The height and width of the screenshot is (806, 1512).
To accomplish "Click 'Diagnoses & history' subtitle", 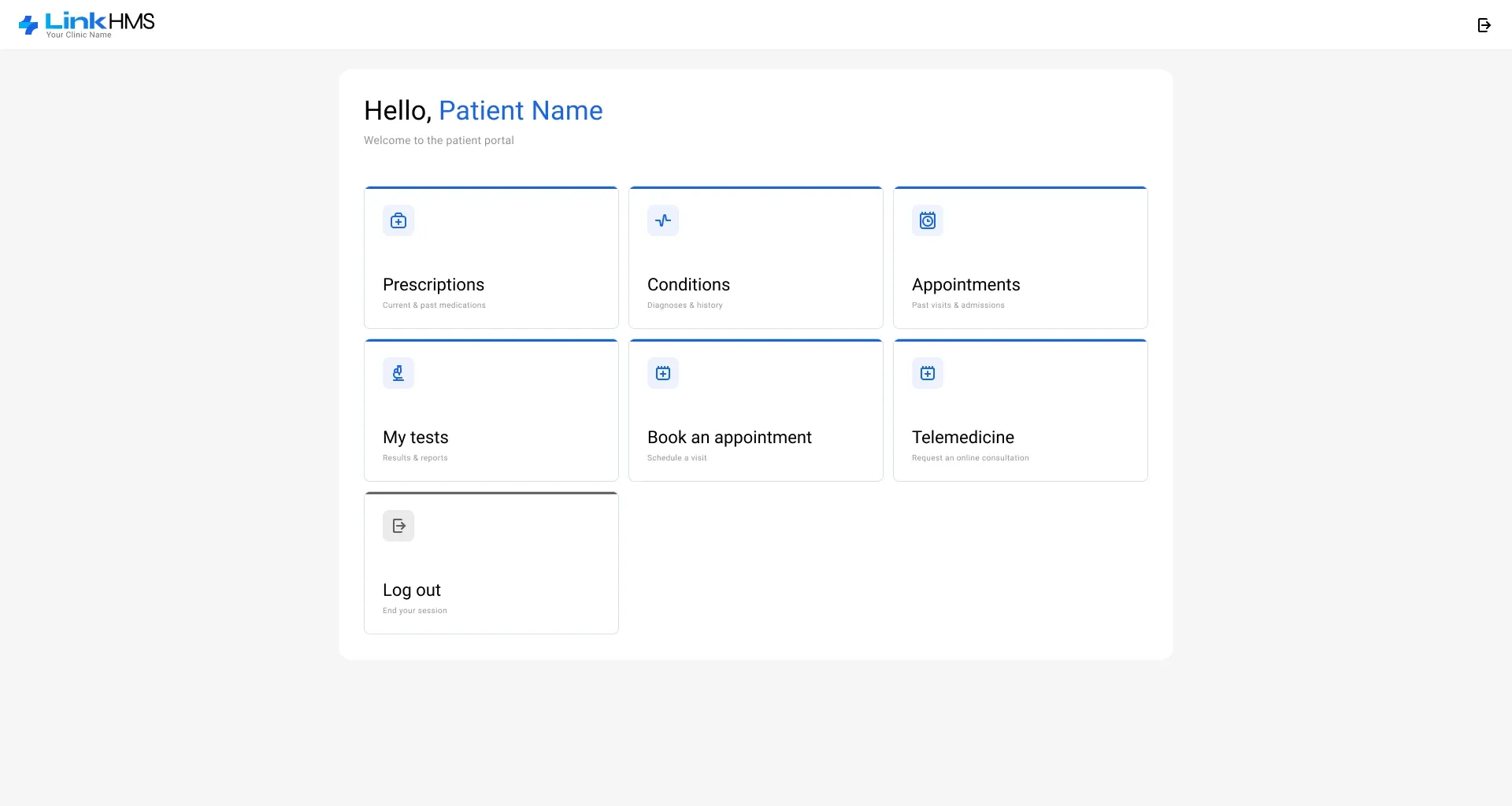I will 684,305.
